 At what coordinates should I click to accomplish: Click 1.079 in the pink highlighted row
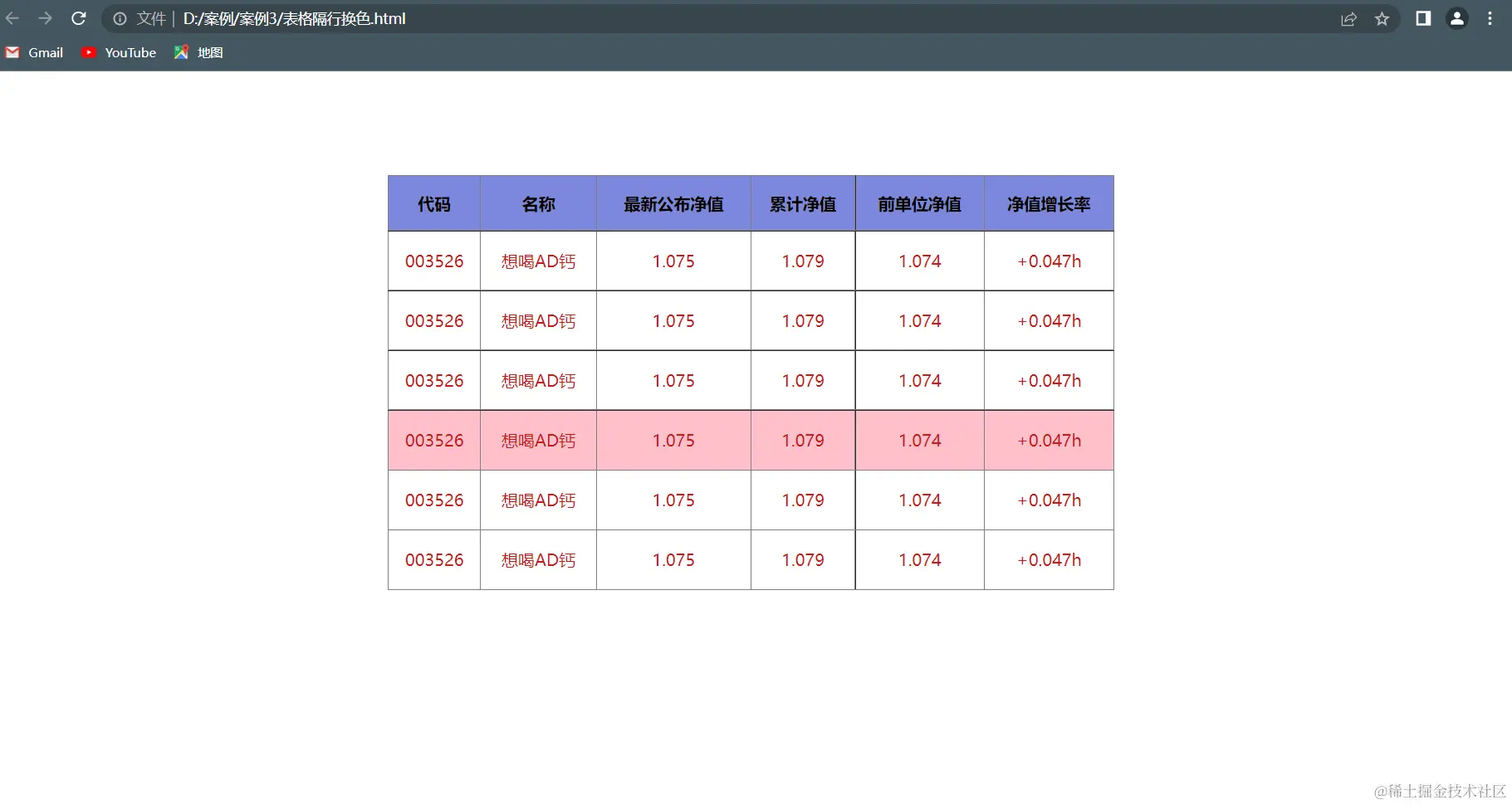[x=803, y=441]
